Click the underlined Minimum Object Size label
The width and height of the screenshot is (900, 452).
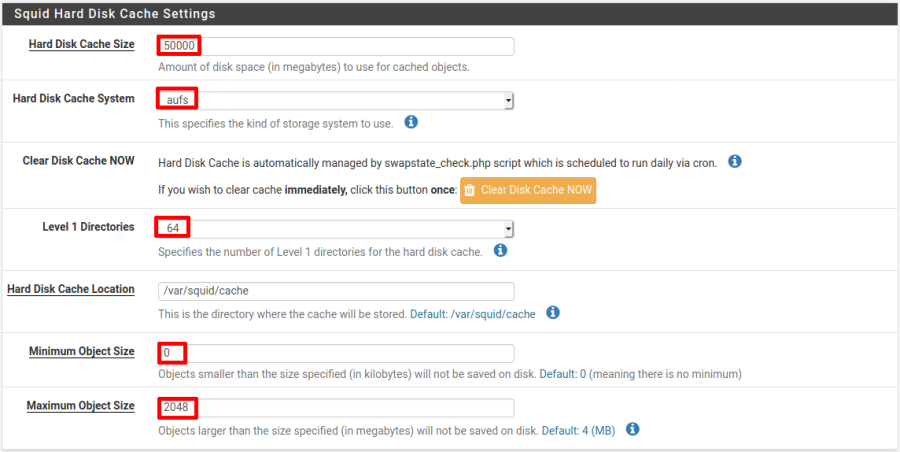[81, 351]
